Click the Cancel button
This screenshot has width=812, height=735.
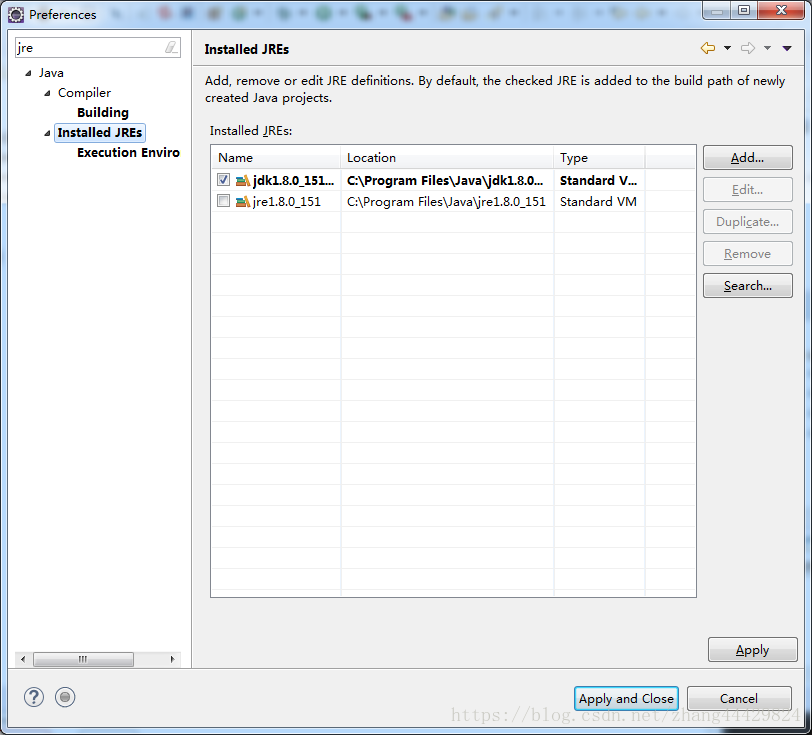click(x=739, y=698)
